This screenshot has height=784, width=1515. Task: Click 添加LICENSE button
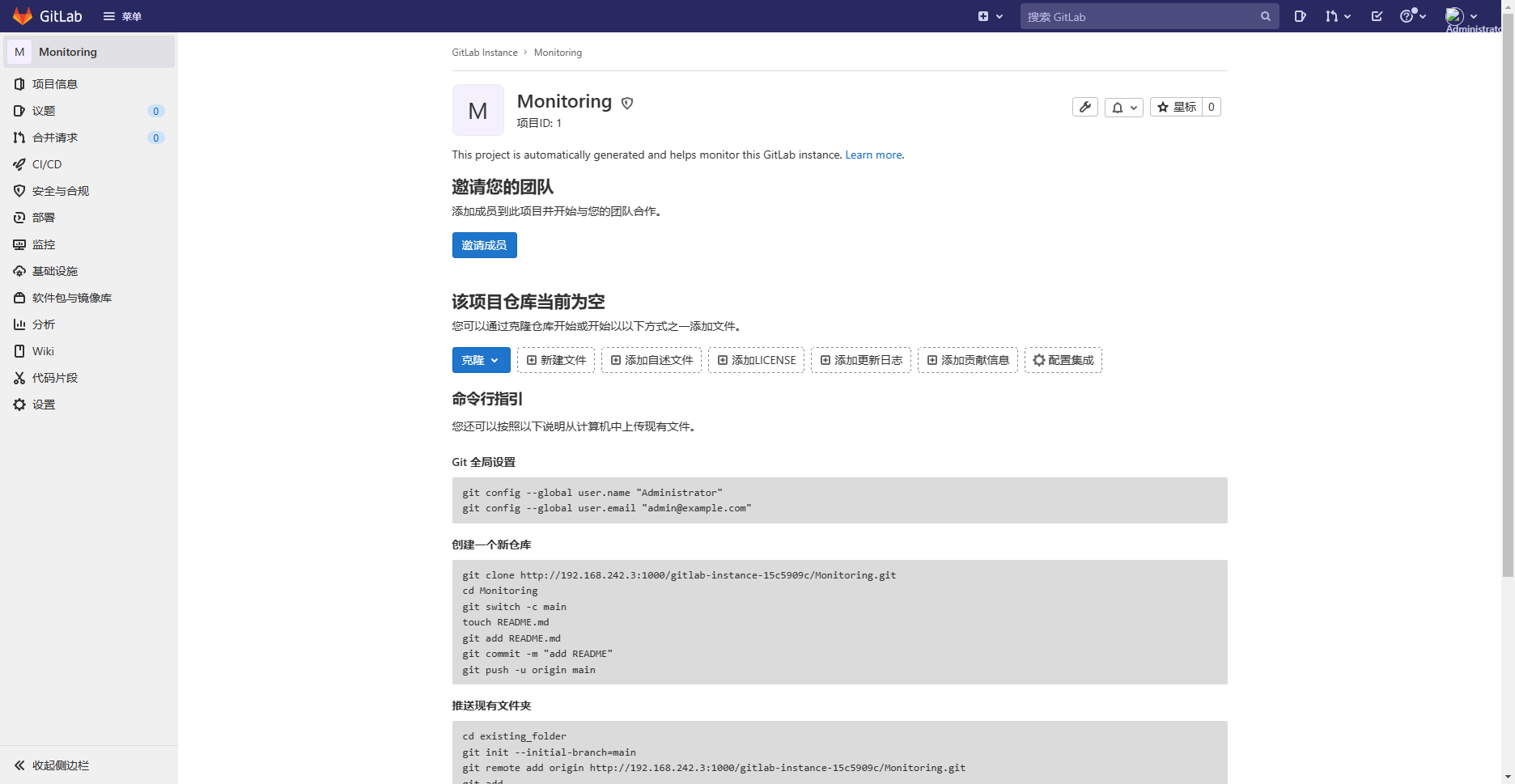(756, 360)
